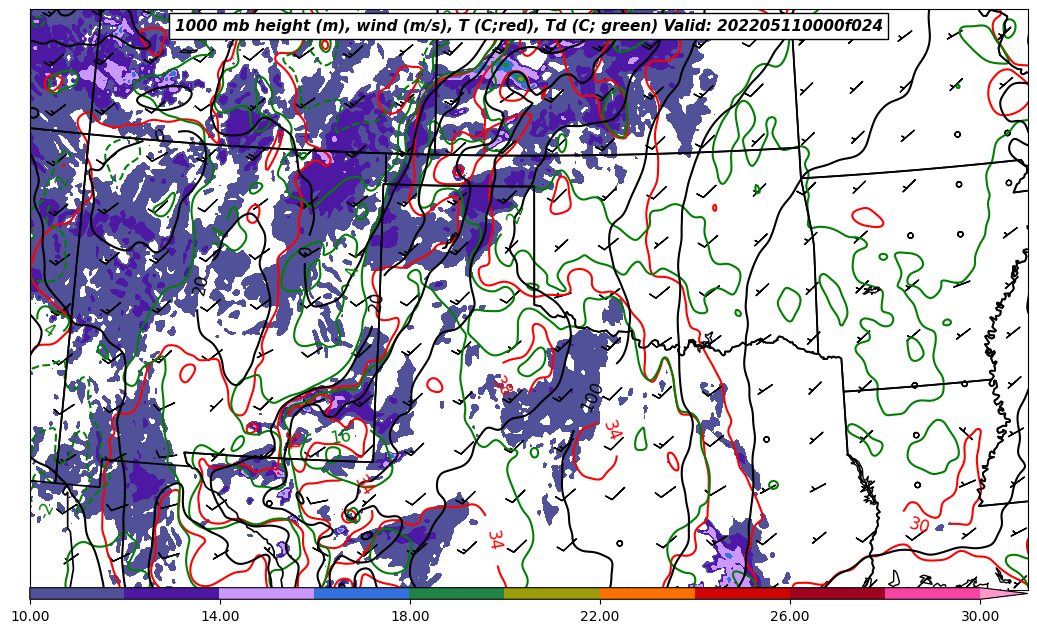1037x633 pixels.
Task: Click the dark slate-blue colorbar segment
Action: tap(77, 593)
